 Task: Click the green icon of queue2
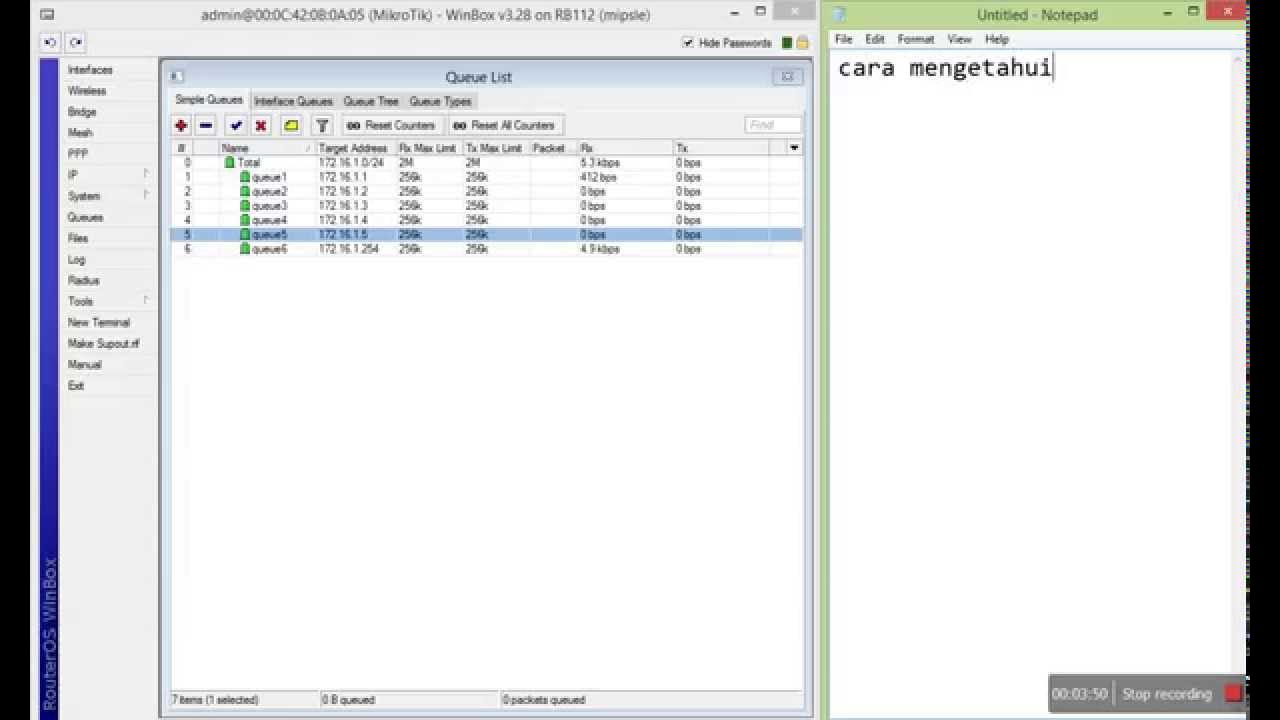245,191
